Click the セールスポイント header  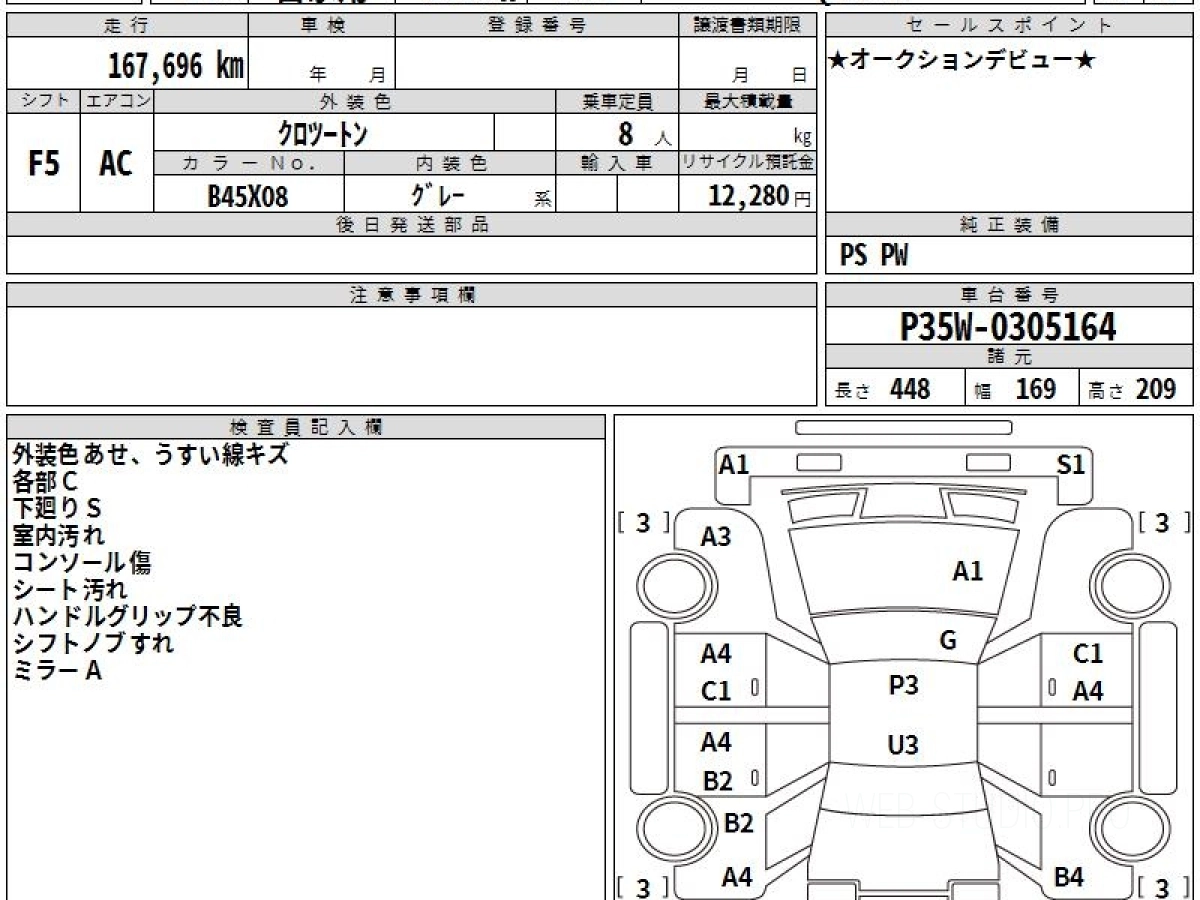pyautogui.click(x=1009, y=26)
